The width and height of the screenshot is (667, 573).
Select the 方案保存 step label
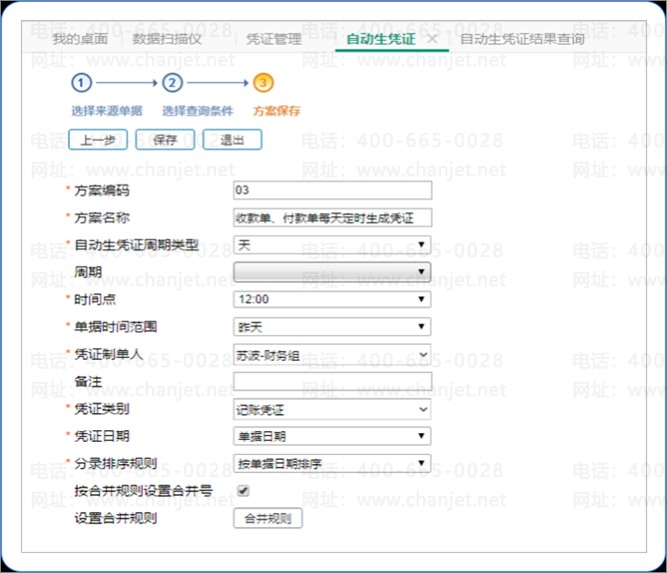277,111
